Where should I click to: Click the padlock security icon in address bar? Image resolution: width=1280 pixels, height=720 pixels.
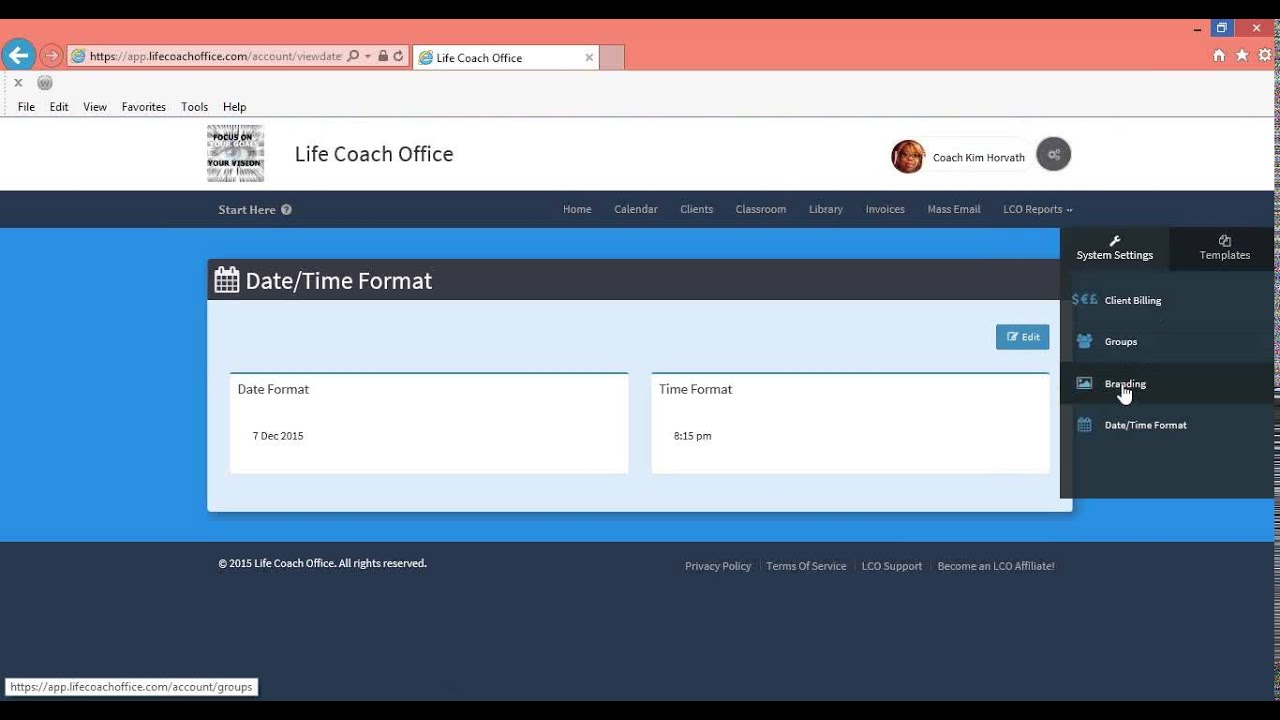pyautogui.click(x=383, y=57)
